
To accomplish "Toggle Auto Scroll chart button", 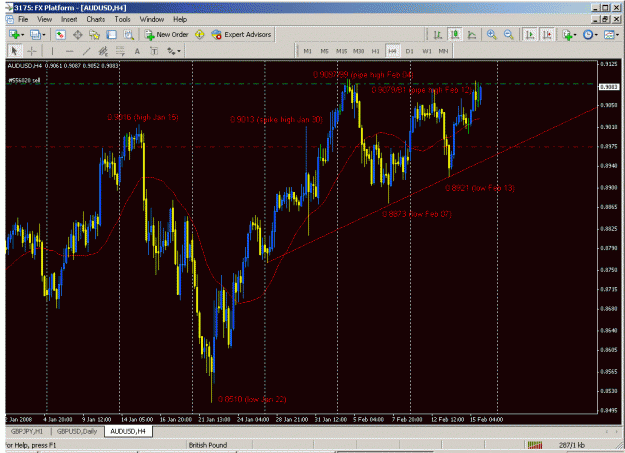I will coord(530,35).
